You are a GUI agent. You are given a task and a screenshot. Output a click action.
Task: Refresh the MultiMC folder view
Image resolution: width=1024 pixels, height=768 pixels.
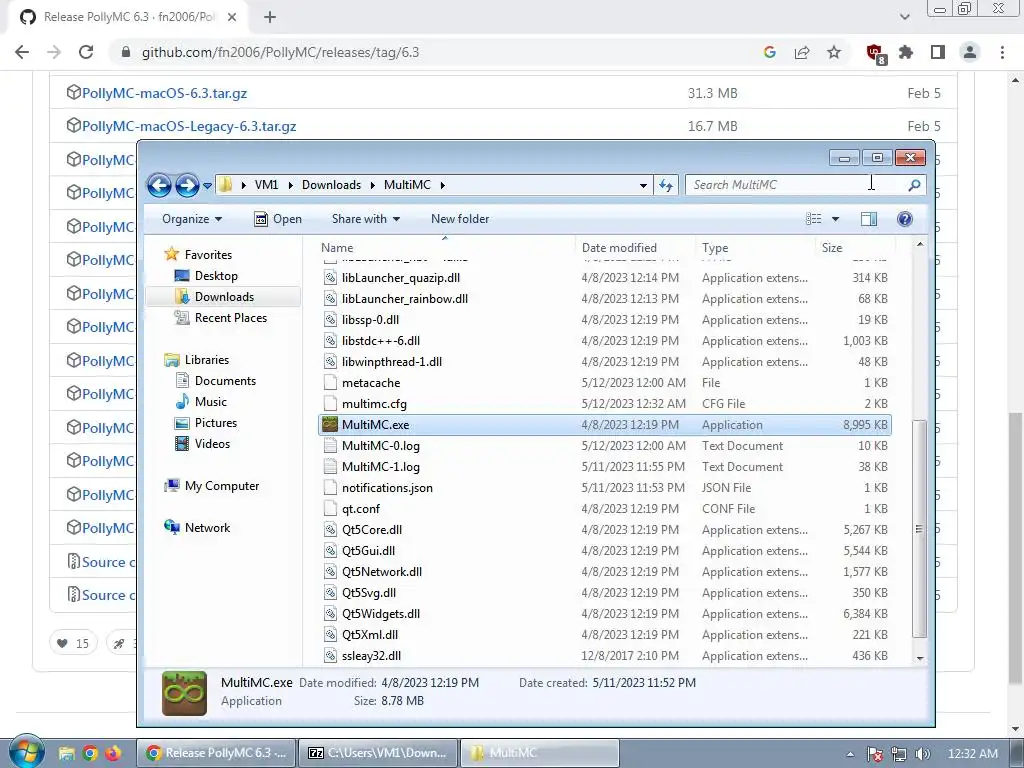pos(665,185)
